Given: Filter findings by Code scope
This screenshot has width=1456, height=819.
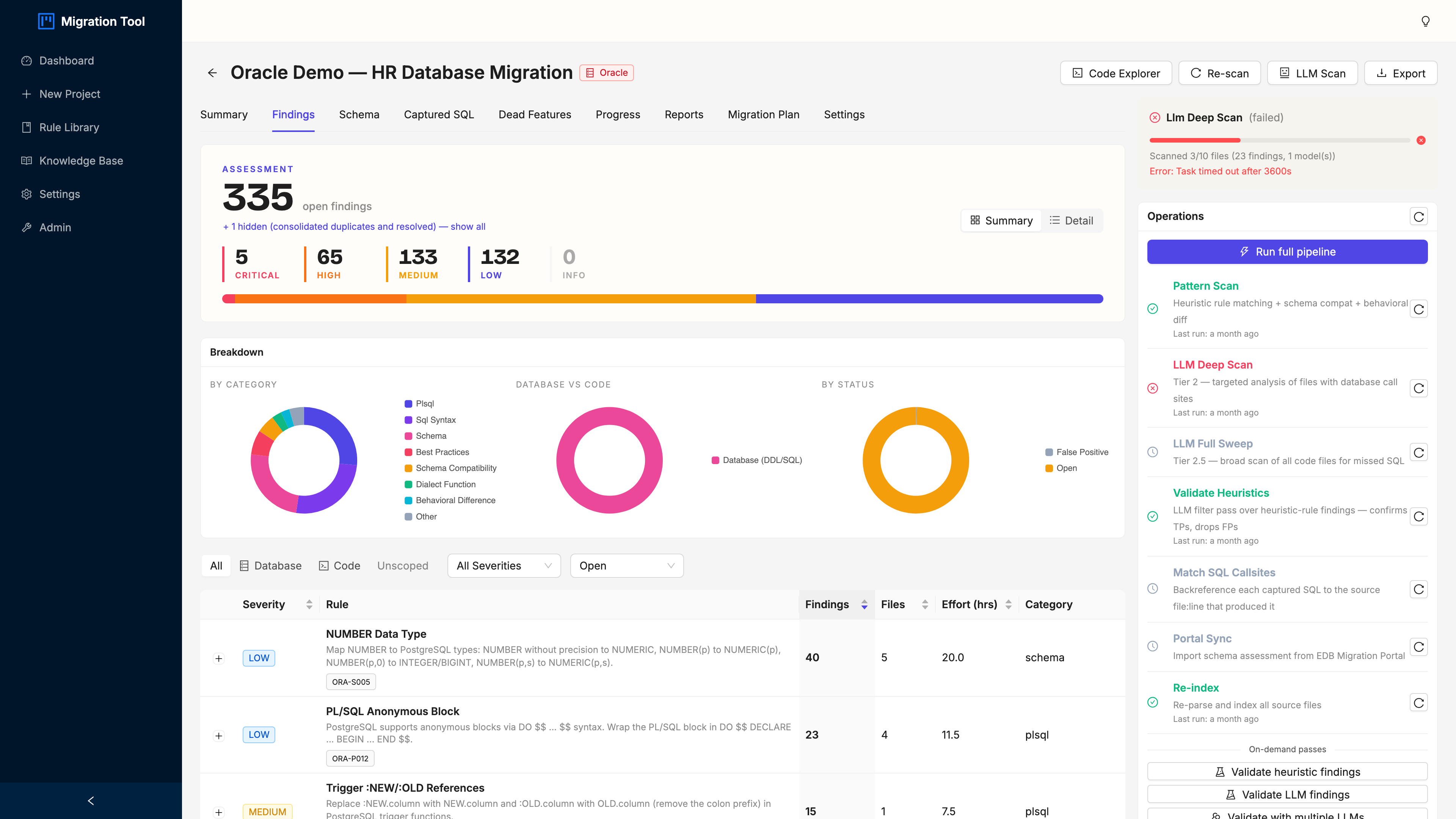Looking at the screenshot, I should tap(340, 566).
